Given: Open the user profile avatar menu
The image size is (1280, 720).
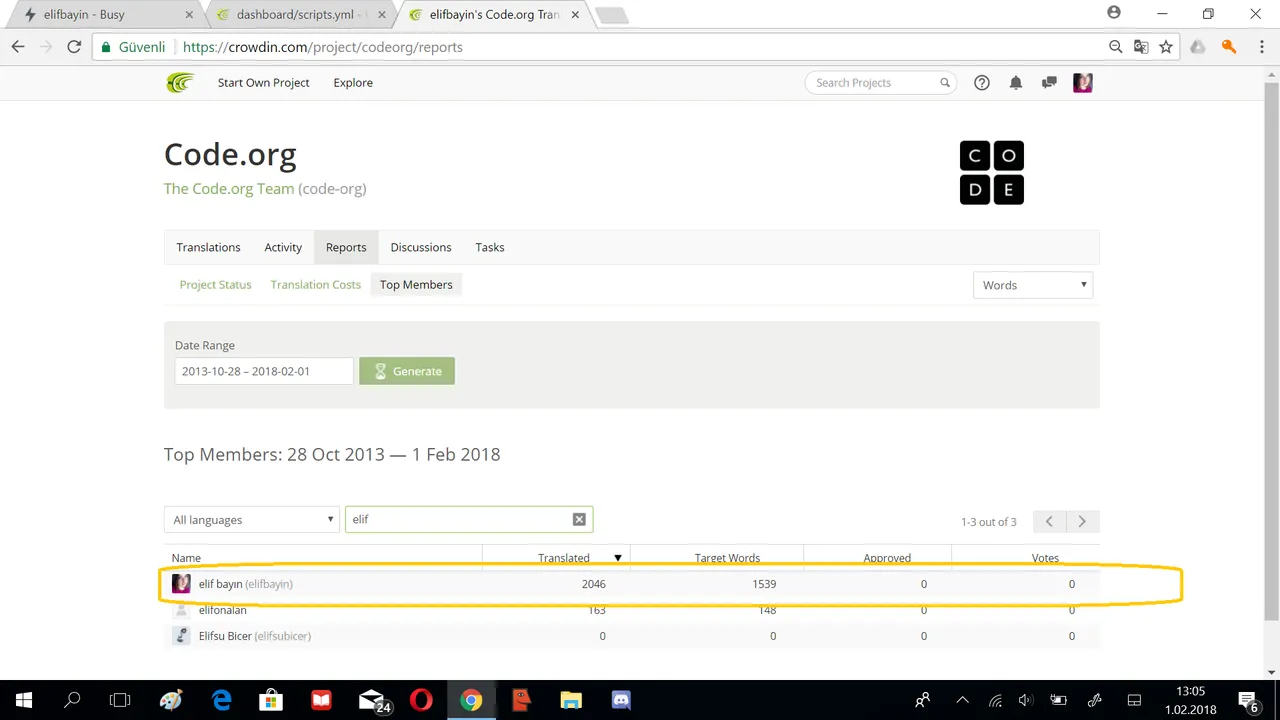Looking at the screenshot, I should pos(1083,83).
